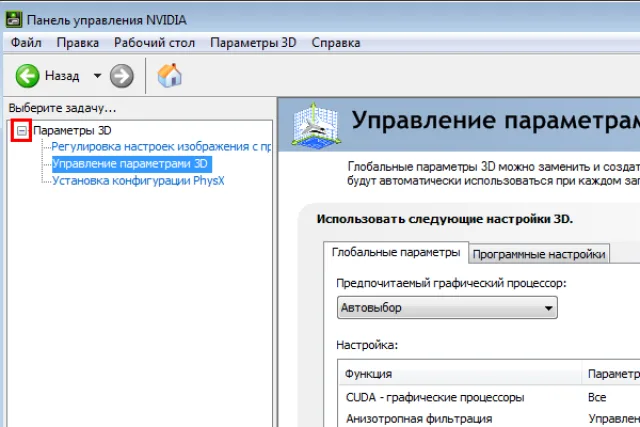Open Регулировка настроек изображения link

161,147
